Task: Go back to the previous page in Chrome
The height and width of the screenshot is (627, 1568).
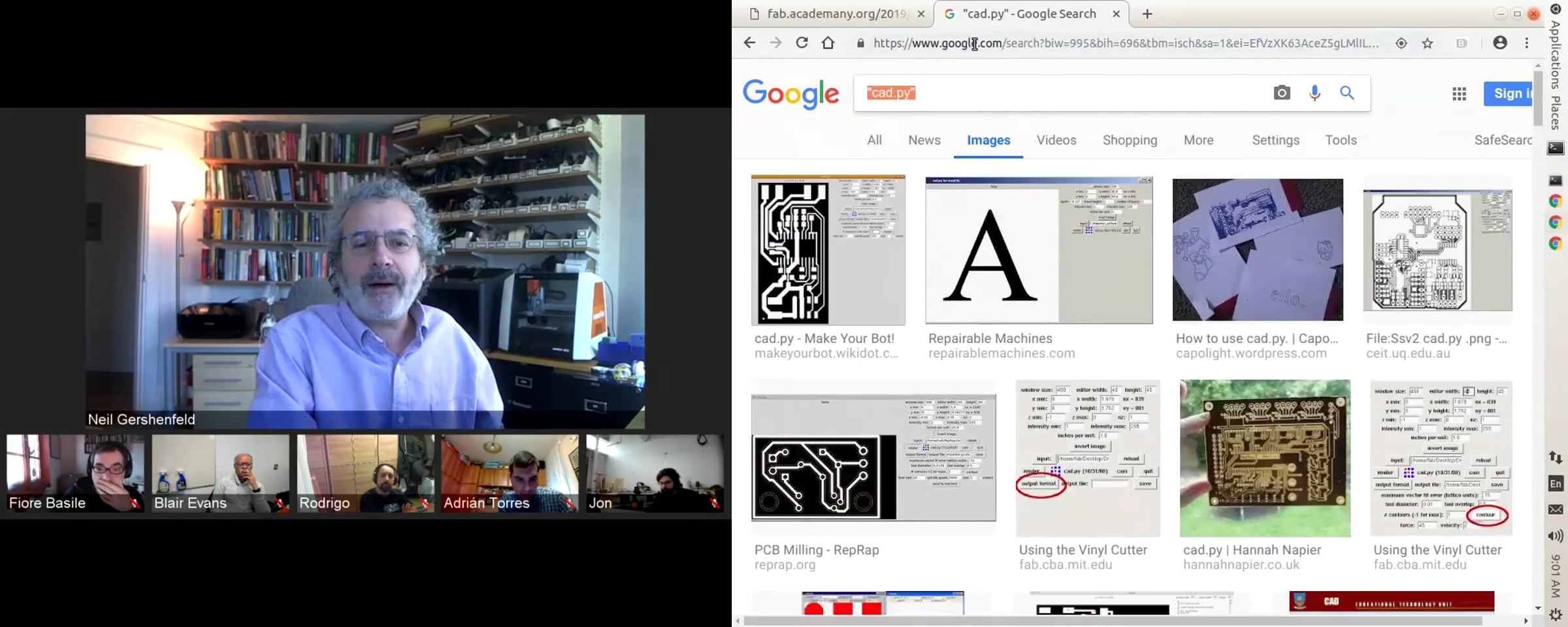Action: tap(749, 43)
